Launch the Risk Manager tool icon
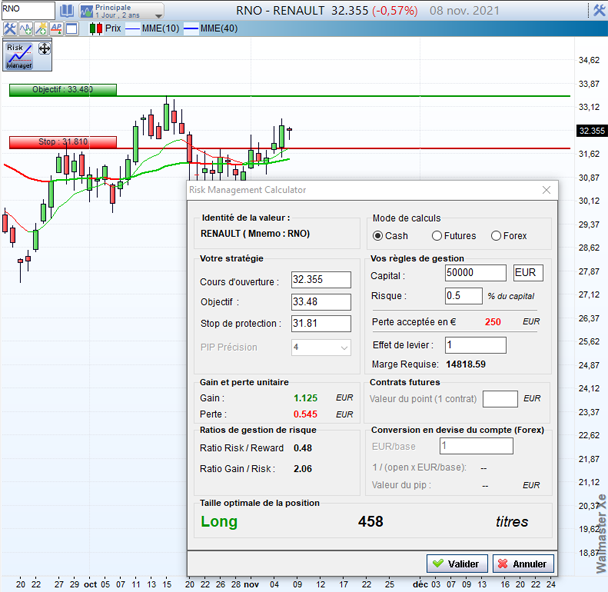This screenshot has width=608, height=592. (19, 56)
